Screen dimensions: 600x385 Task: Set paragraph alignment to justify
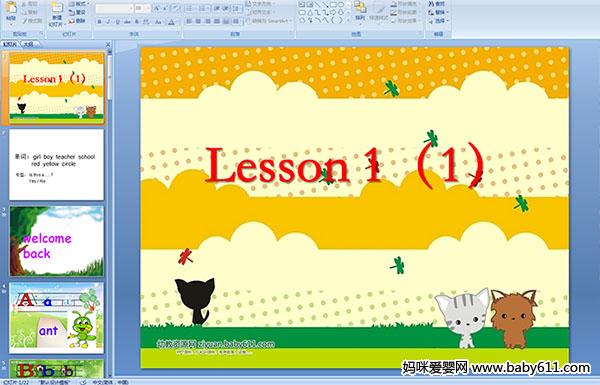pos(217,21)
